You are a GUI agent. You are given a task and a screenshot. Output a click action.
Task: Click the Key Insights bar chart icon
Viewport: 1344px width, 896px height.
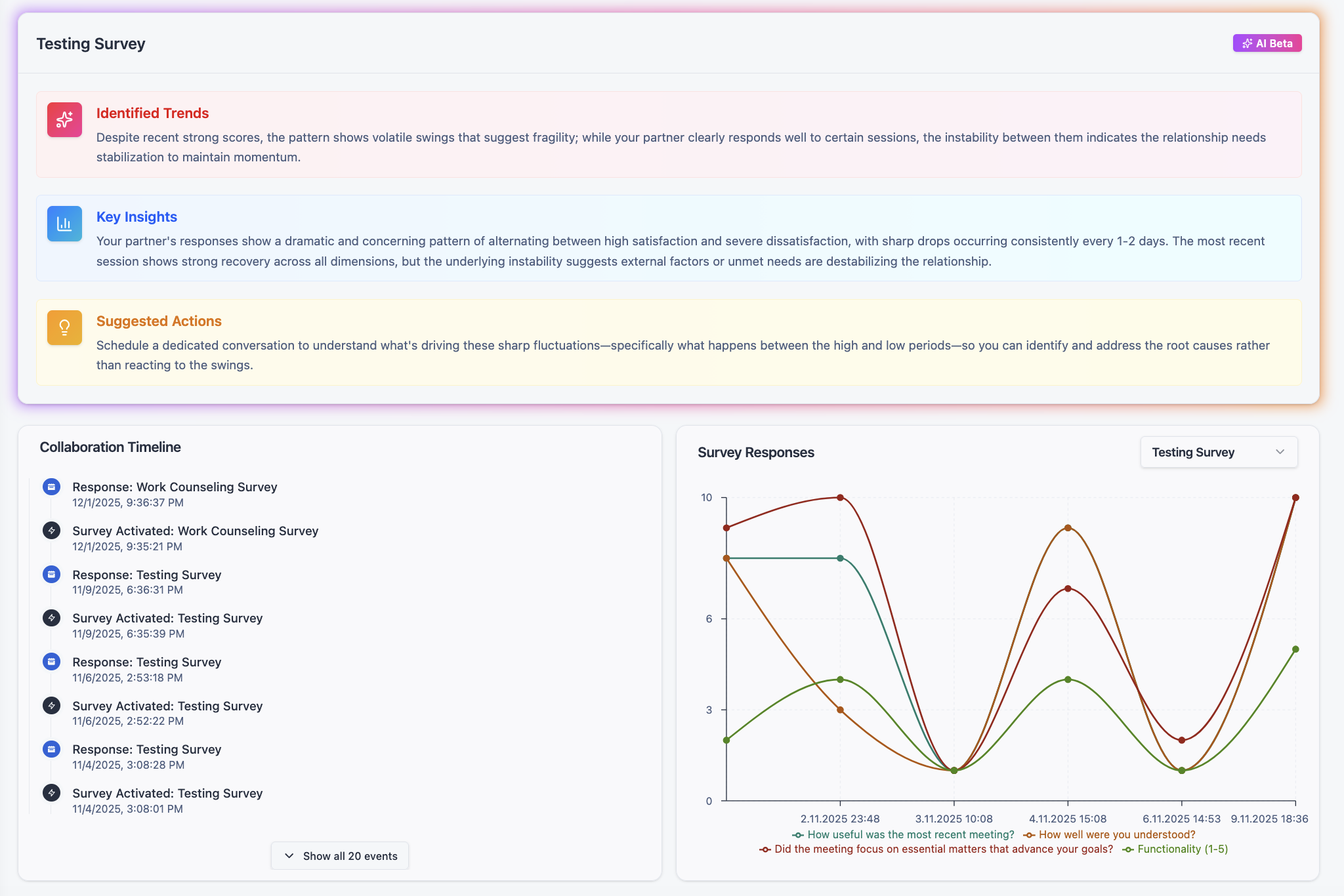coord(64,224)
